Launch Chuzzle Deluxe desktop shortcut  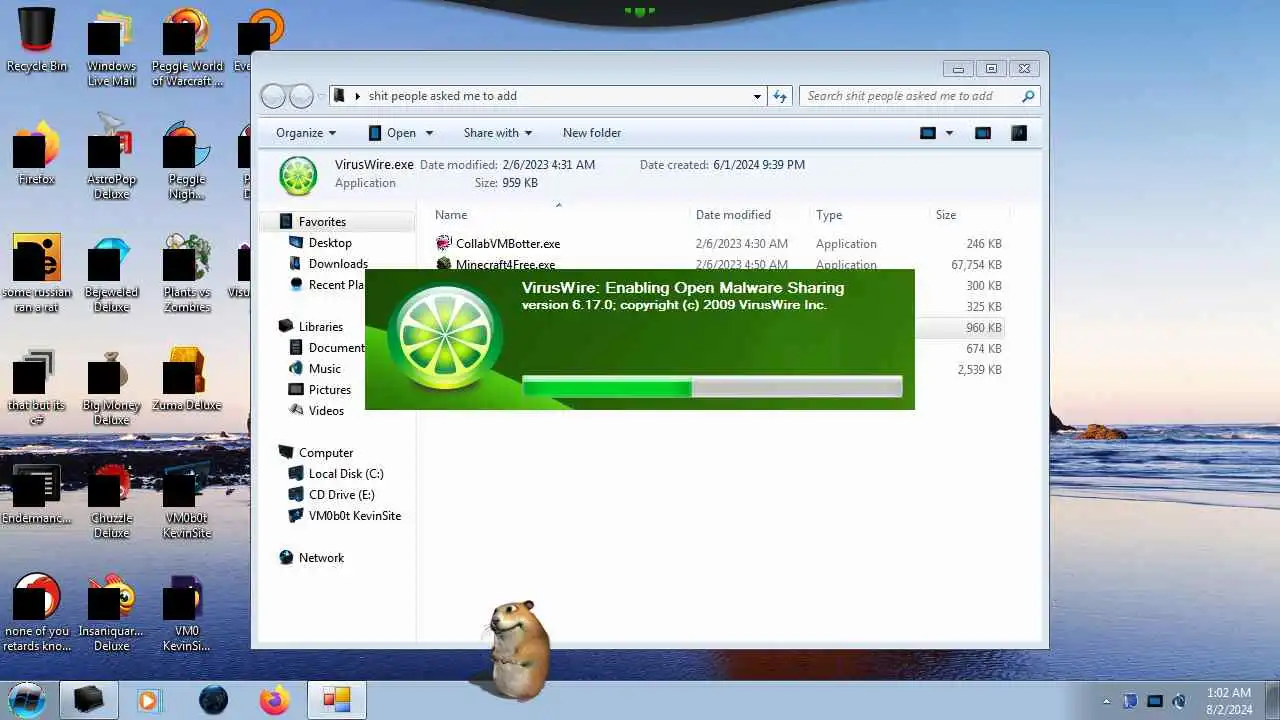(111, 500)
